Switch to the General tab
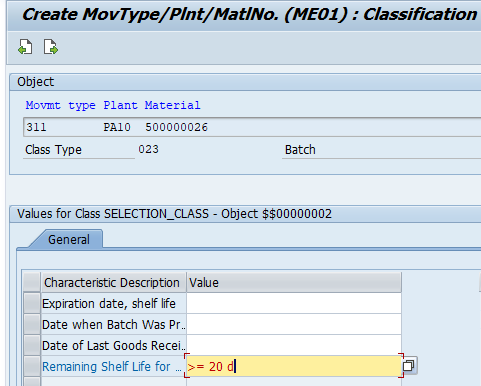The height and width of the screenshot is (386, 481). 69,239
